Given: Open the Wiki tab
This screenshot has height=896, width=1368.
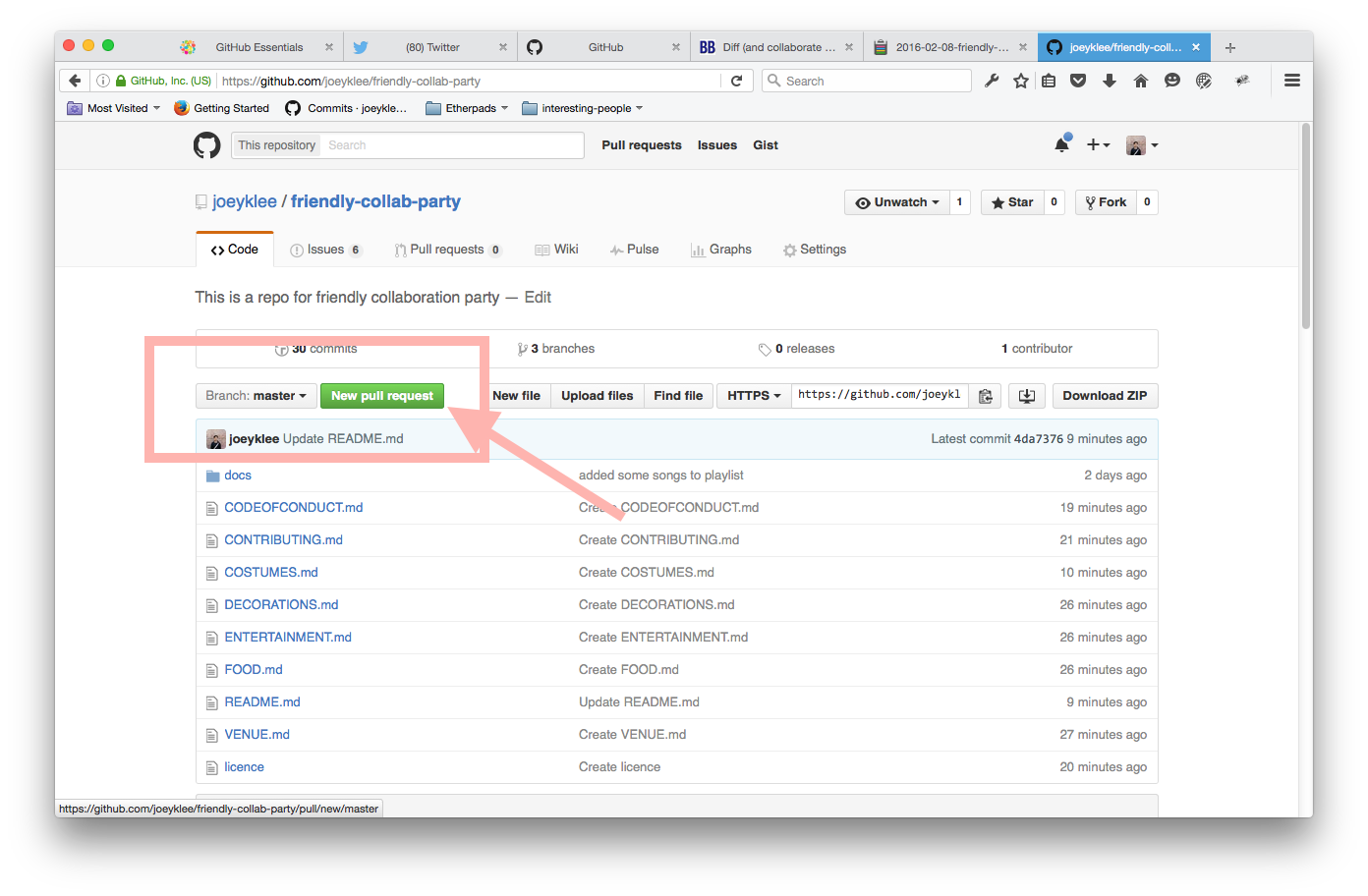Looking at the screenshot, I should pos(557,250).
